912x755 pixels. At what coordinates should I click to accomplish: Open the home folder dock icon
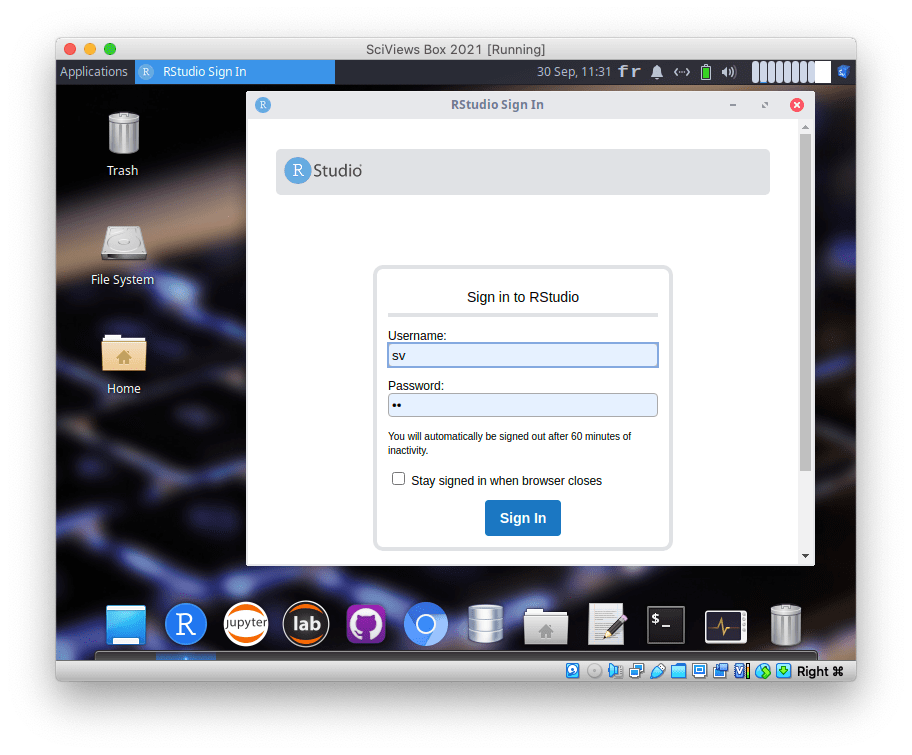[546, 626]
